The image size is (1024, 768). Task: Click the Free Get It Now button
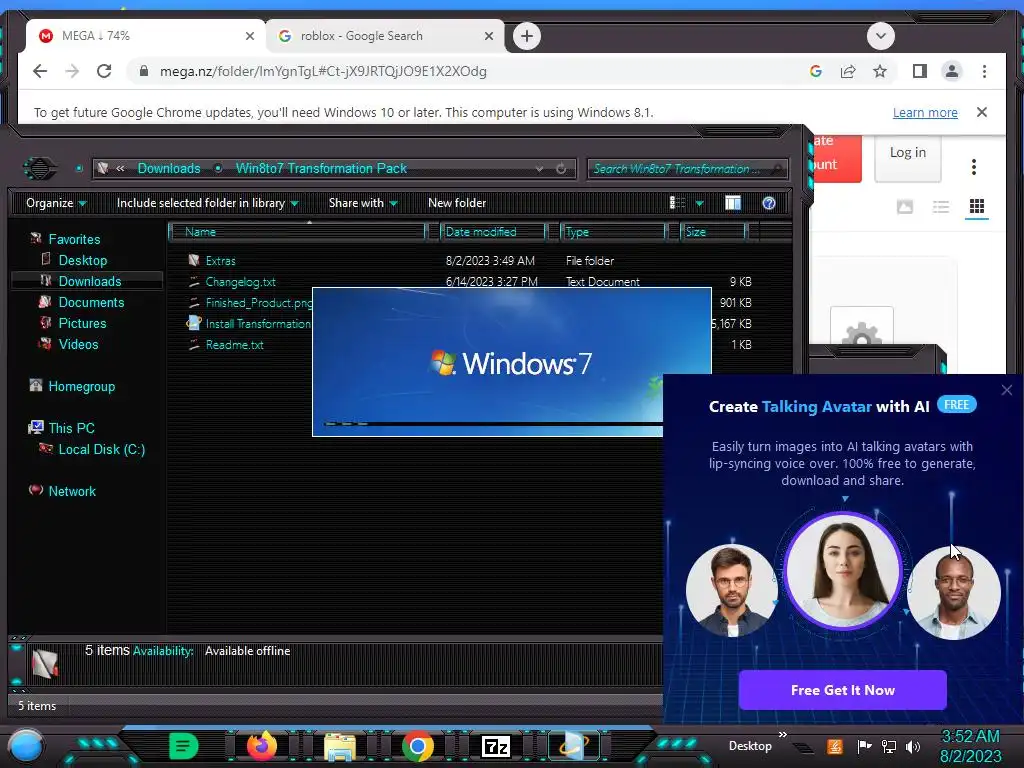click(842, 690)
